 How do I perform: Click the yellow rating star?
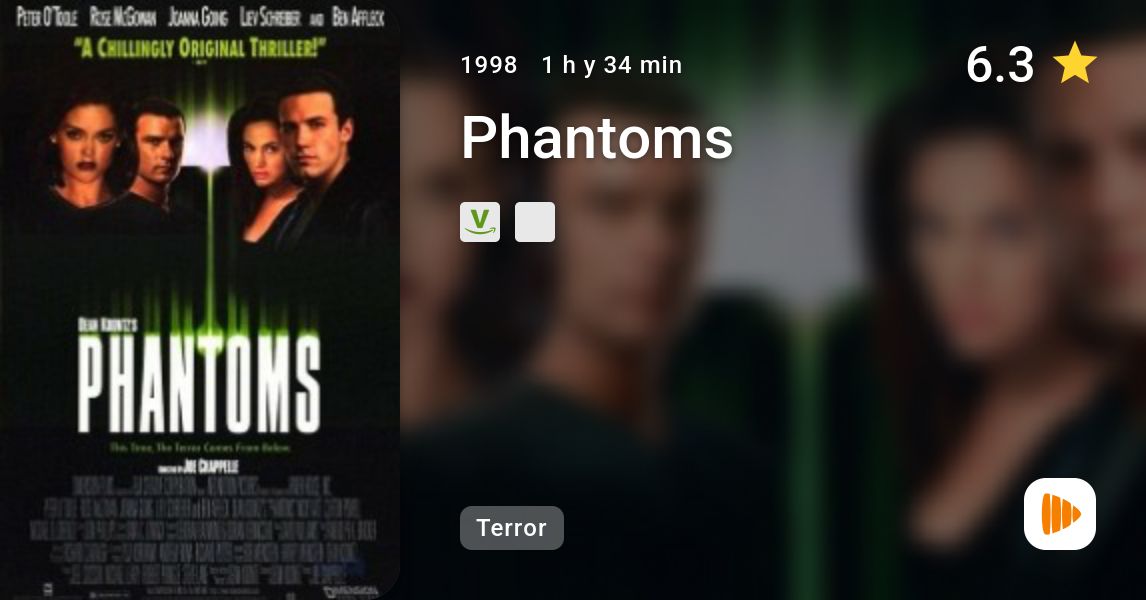click(1074, 64)
